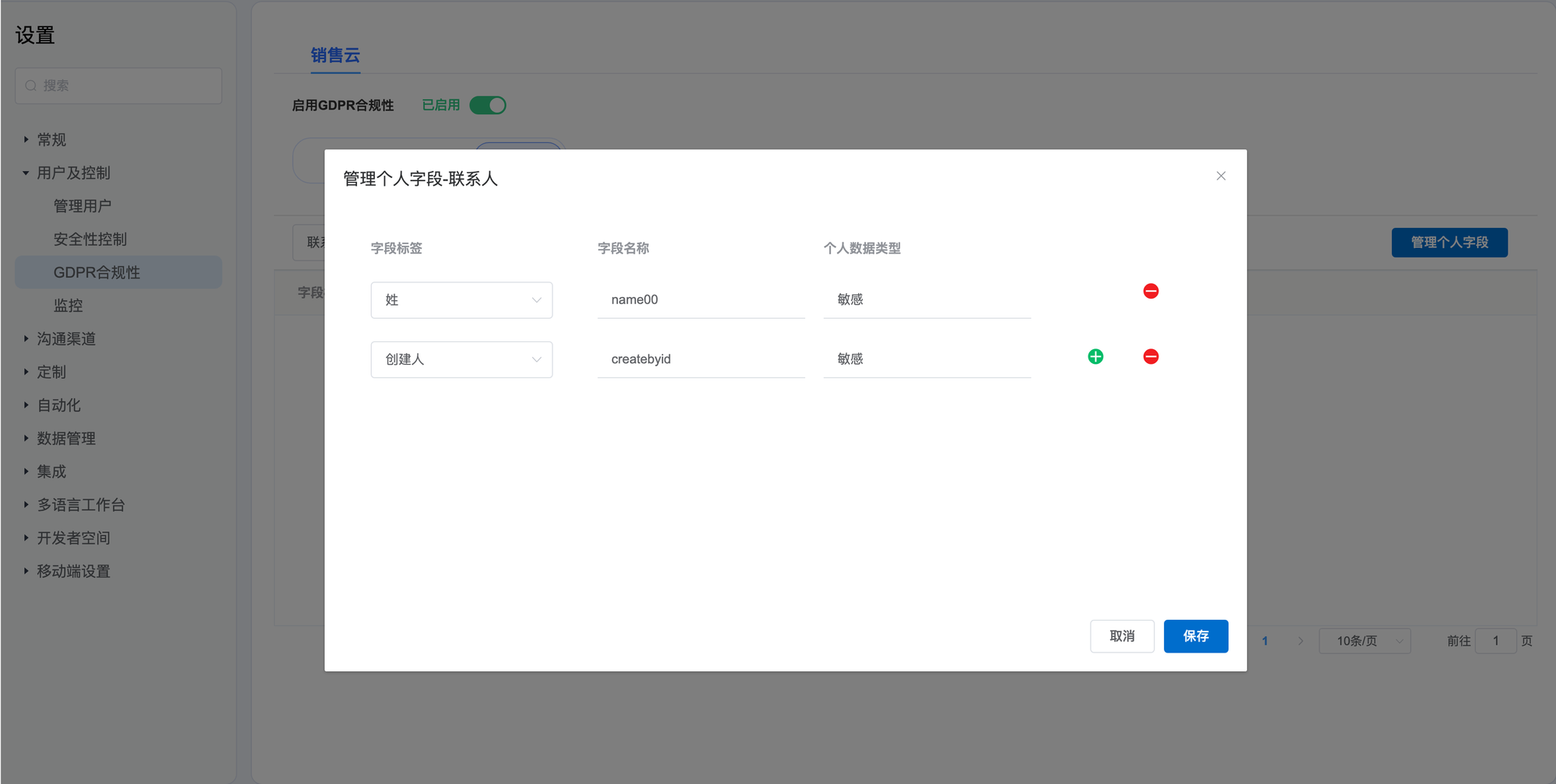Open the 姓 field label dropdown

(461, 300)
